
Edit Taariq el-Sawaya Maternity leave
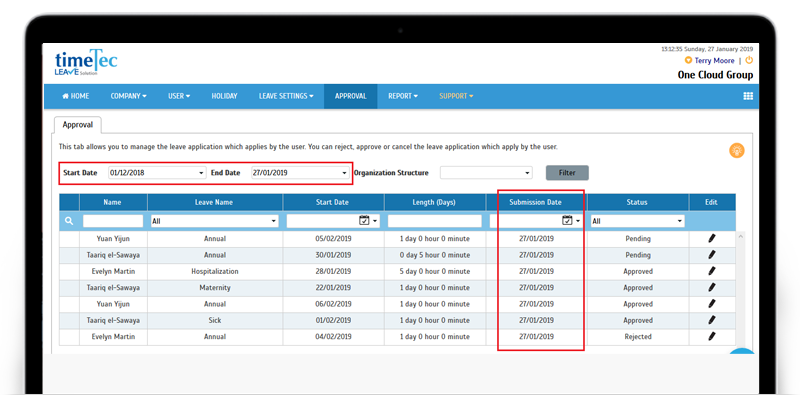pyautogui.click(x=712, y=287)
